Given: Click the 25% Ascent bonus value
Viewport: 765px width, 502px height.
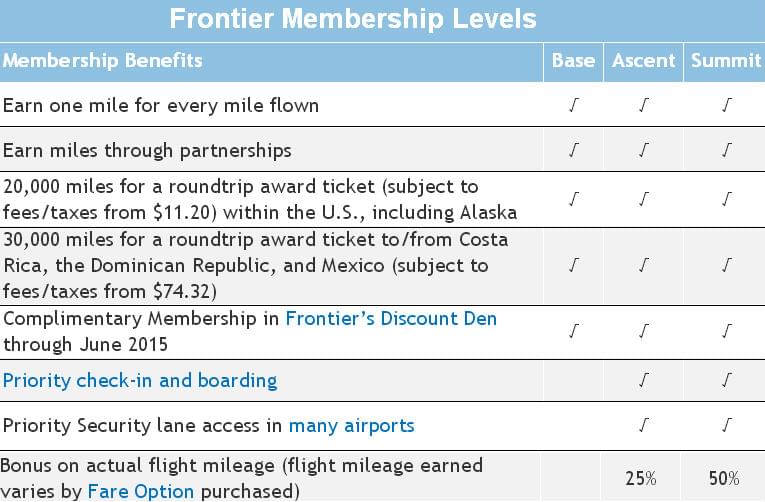Looking at the screenshot, I should coord(641,478).
